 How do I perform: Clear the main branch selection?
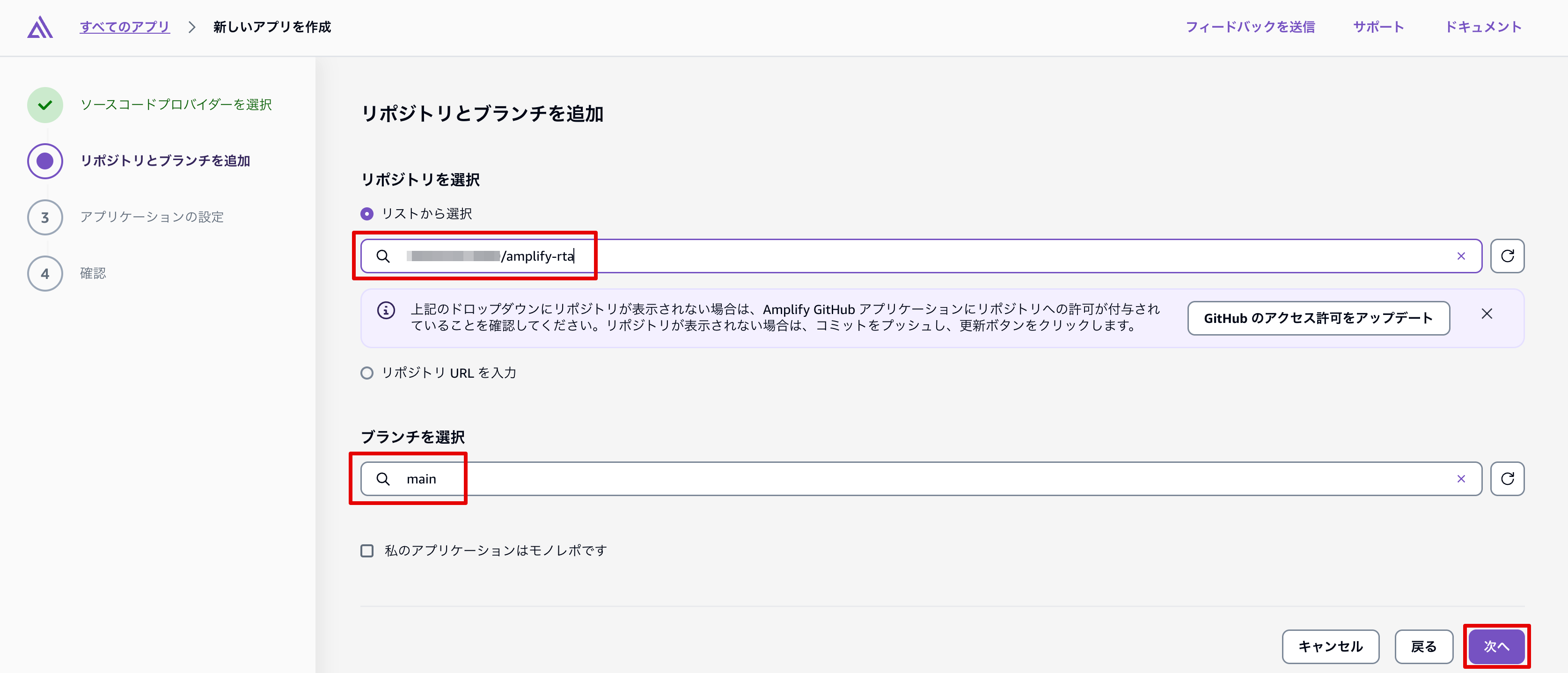click(1460, 479)
